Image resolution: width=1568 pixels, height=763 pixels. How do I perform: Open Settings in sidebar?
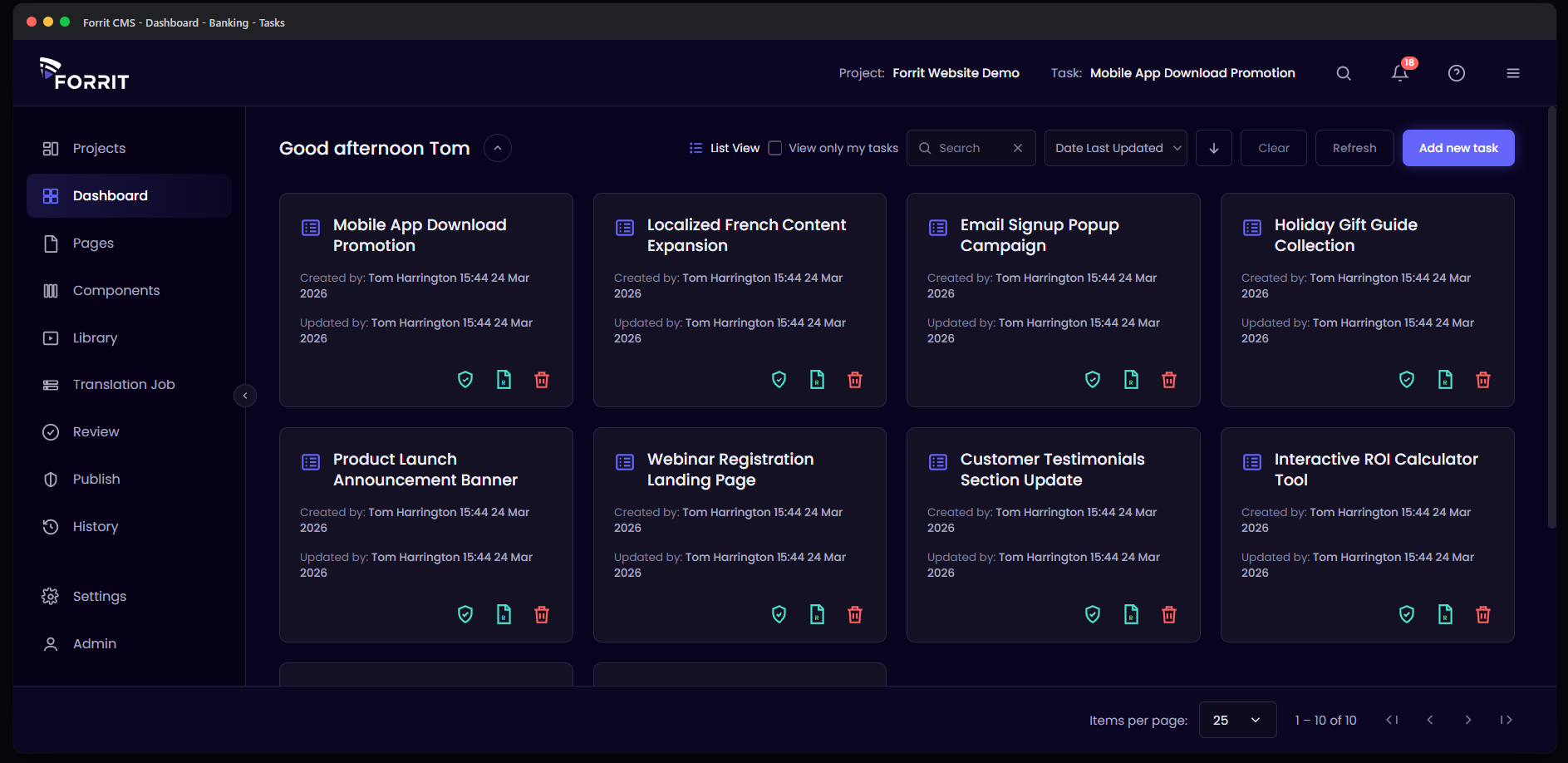[129, 597]
